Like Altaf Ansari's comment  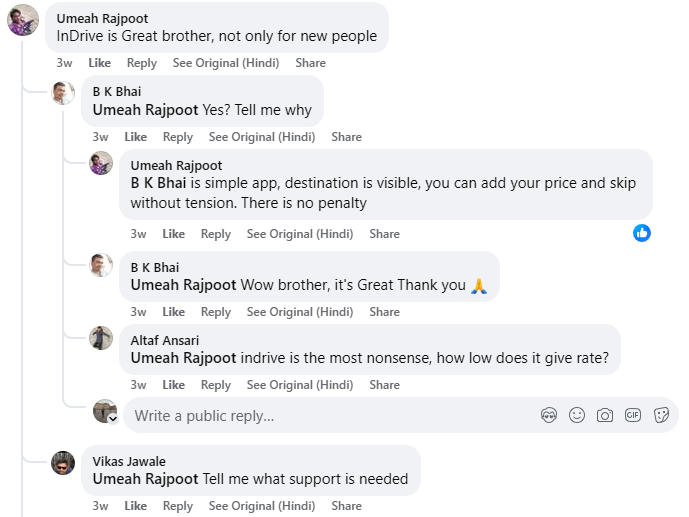[174, 385]
